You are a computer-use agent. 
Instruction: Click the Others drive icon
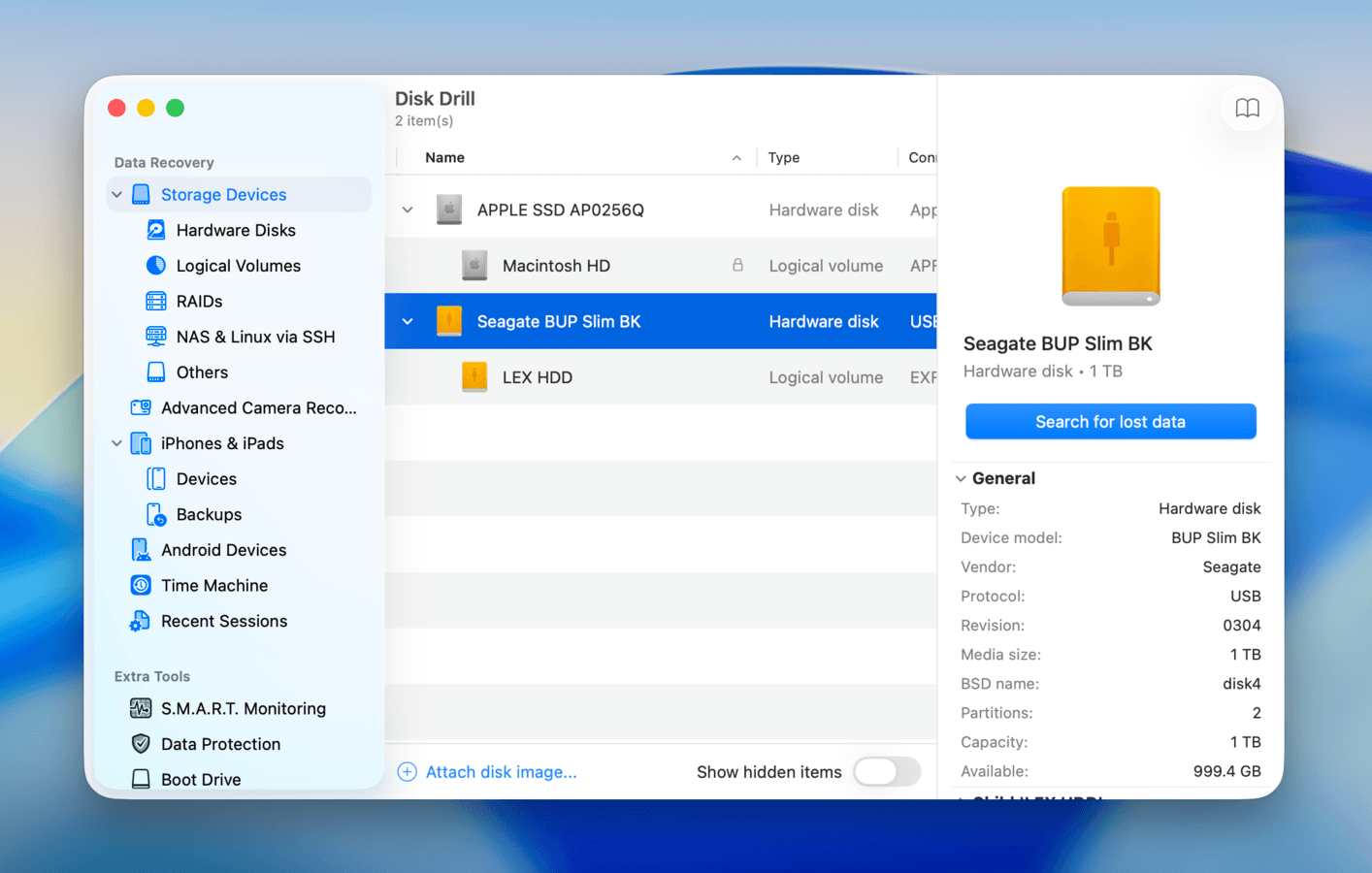click(155, 372)
